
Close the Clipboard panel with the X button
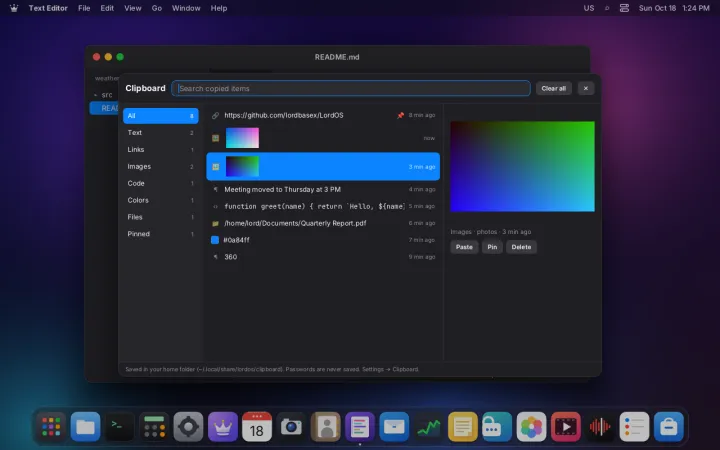point(585,89)
